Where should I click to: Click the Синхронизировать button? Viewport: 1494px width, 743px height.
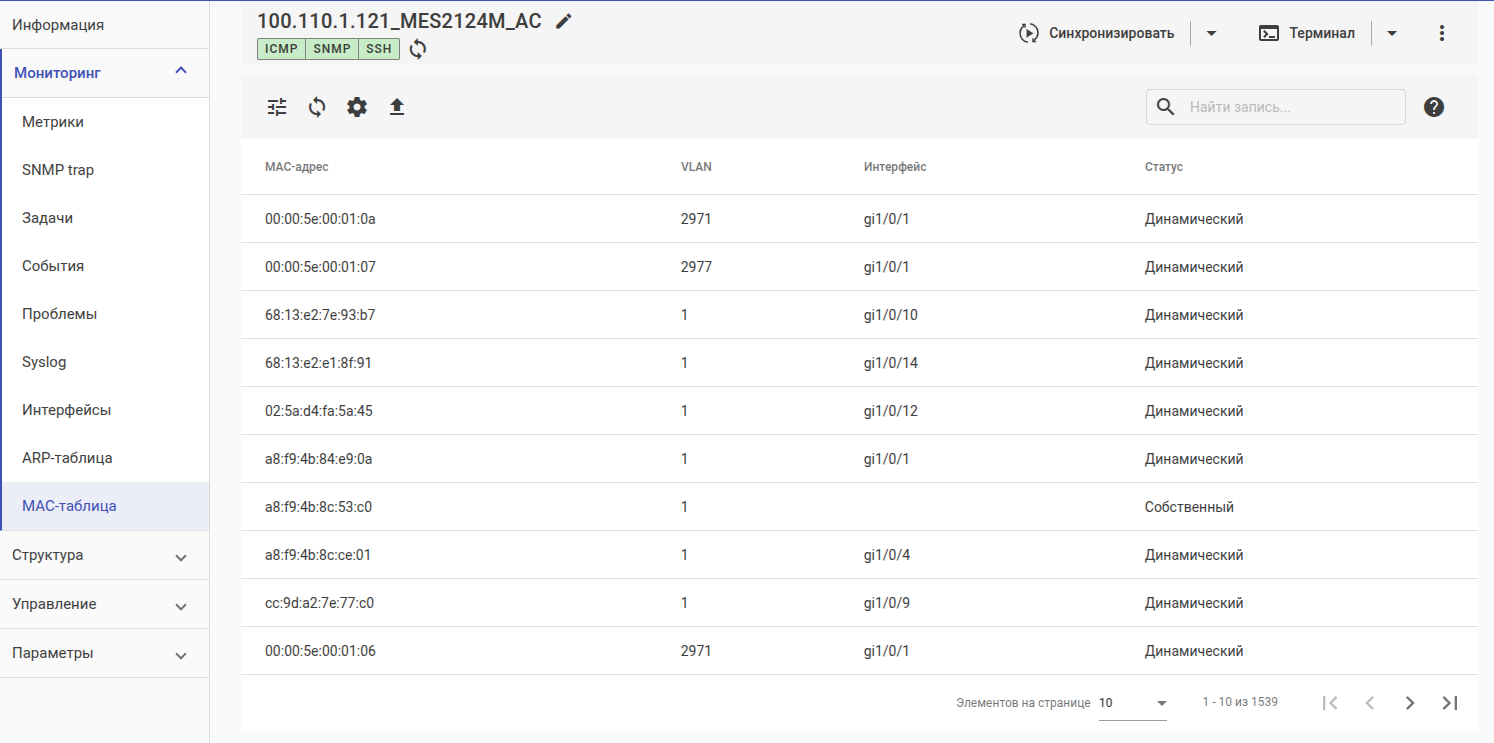[x=1097, y=33]
